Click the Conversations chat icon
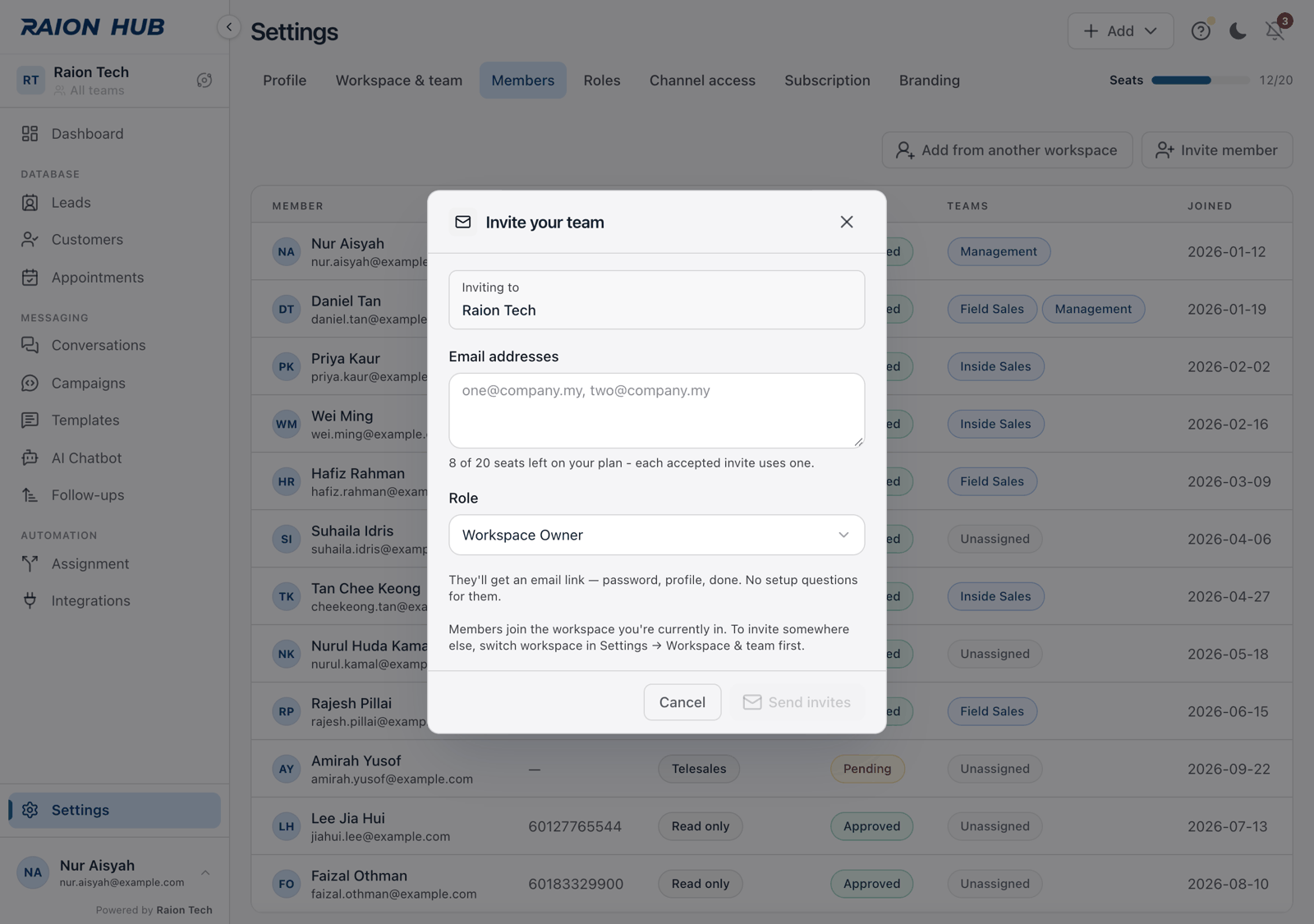This screenshot has height=924, width=1314. tap(30, 346)
